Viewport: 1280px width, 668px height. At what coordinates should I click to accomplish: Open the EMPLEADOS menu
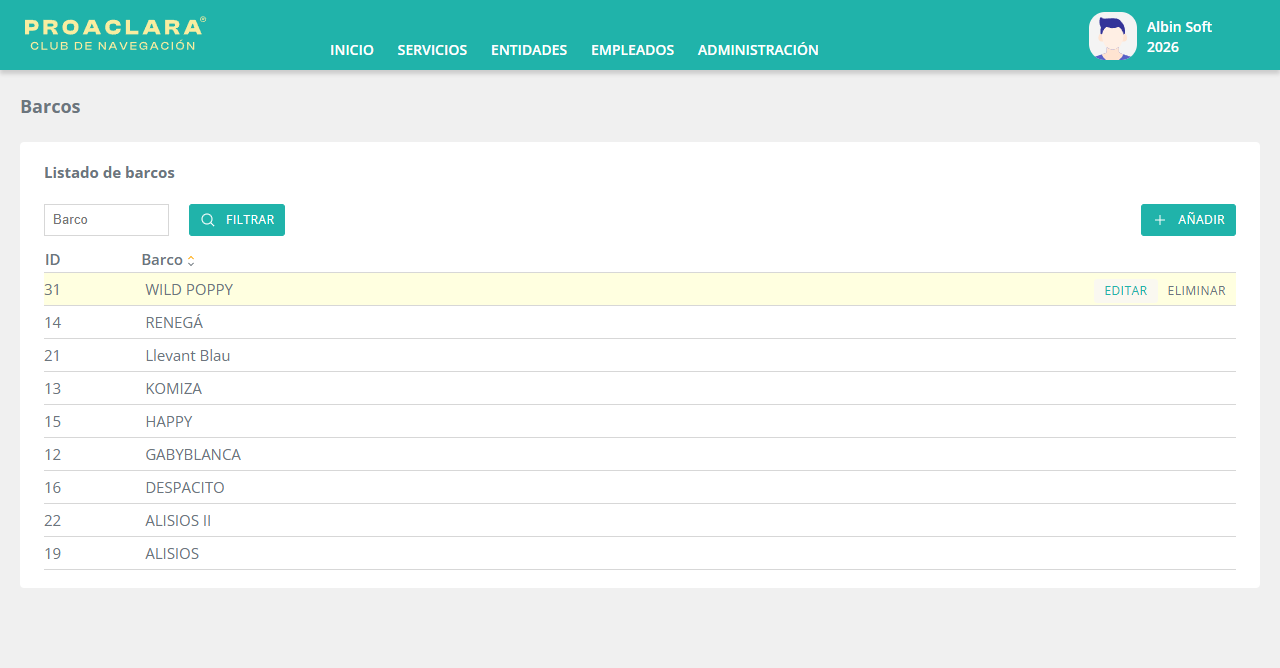pos(632,50)
